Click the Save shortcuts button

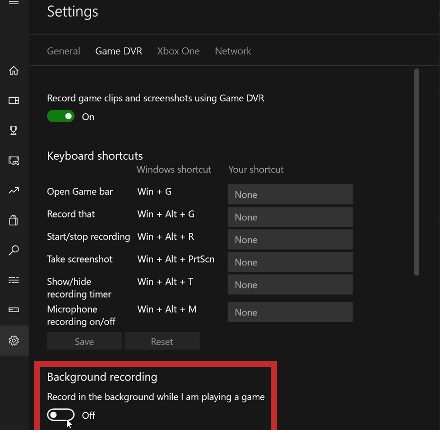pyautogui.click(x=84, y=341)
